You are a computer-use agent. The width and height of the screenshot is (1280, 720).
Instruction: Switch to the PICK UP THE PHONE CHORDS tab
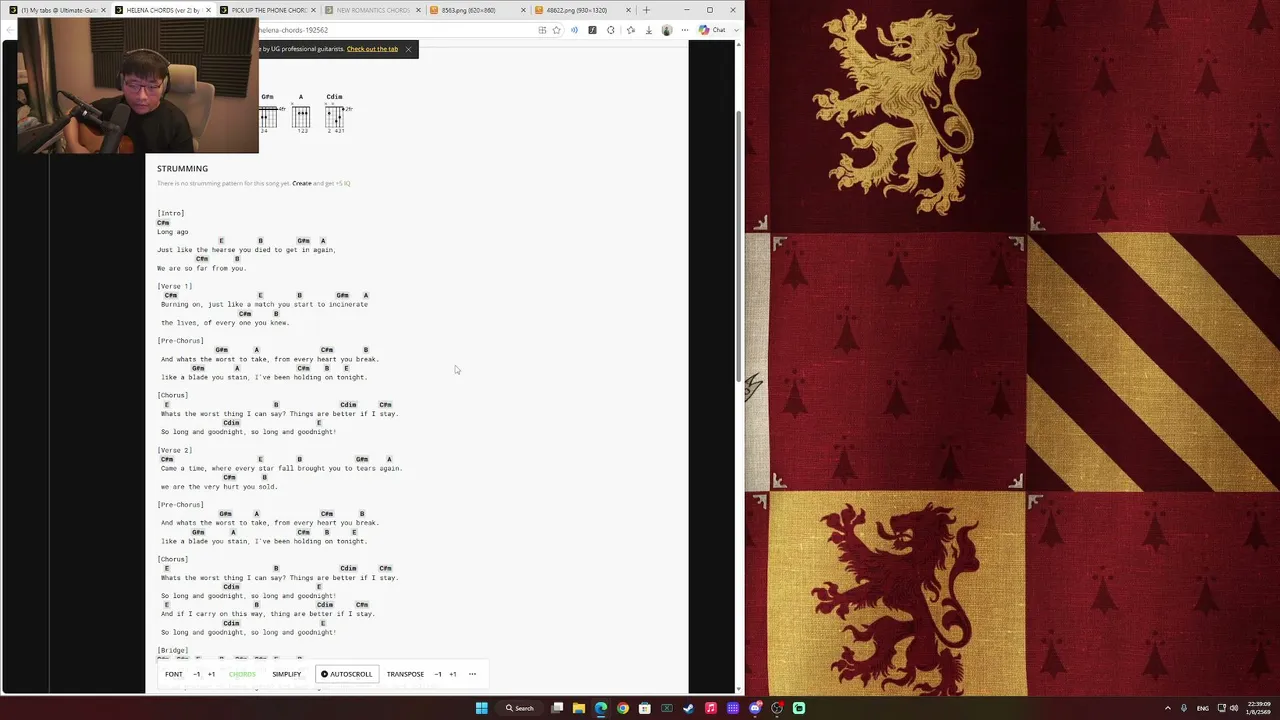pyautogui.click(x=265, y=10)
